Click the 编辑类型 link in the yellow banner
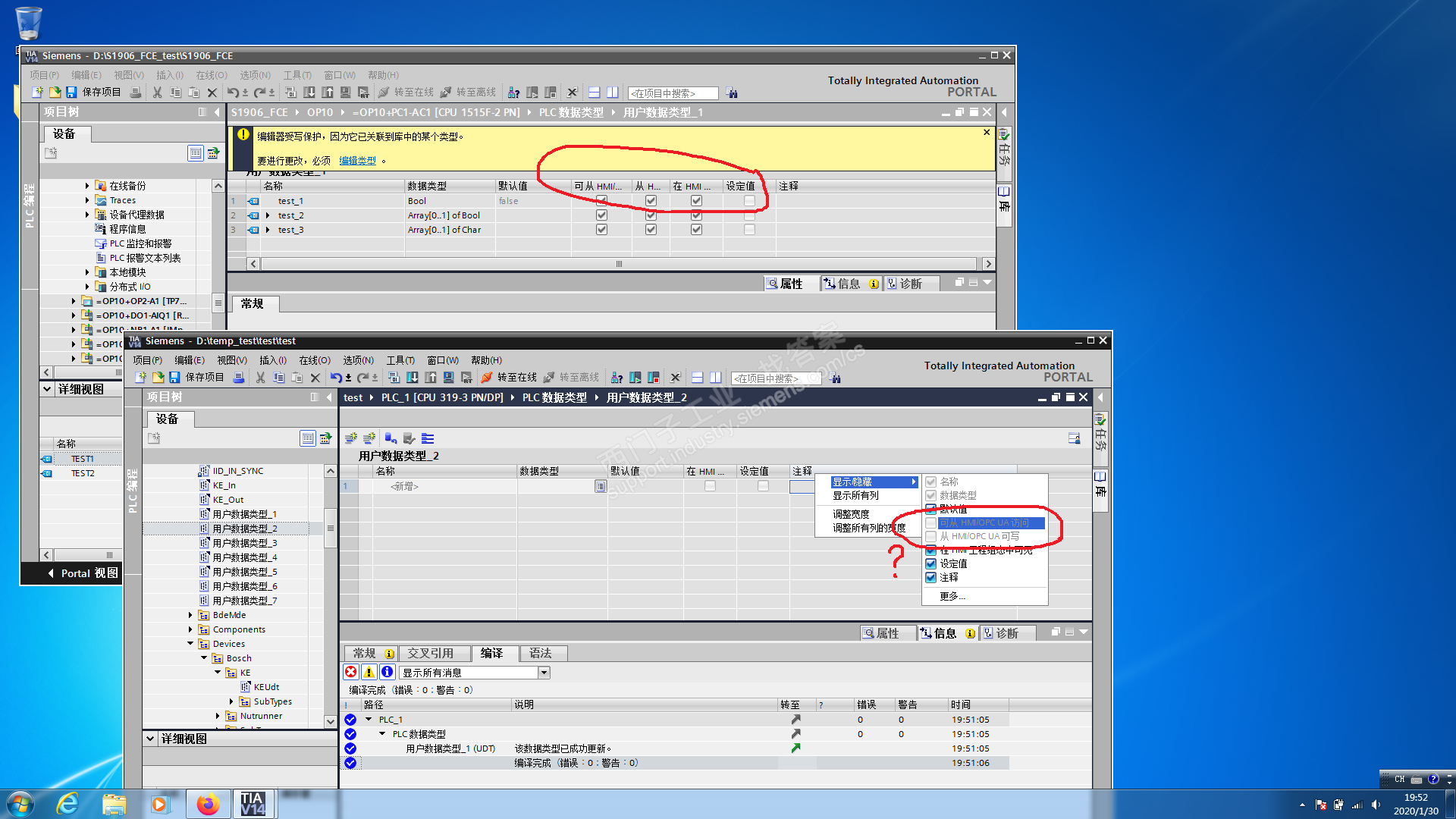The image size is (1456, 819). click(x=357, y=161)
